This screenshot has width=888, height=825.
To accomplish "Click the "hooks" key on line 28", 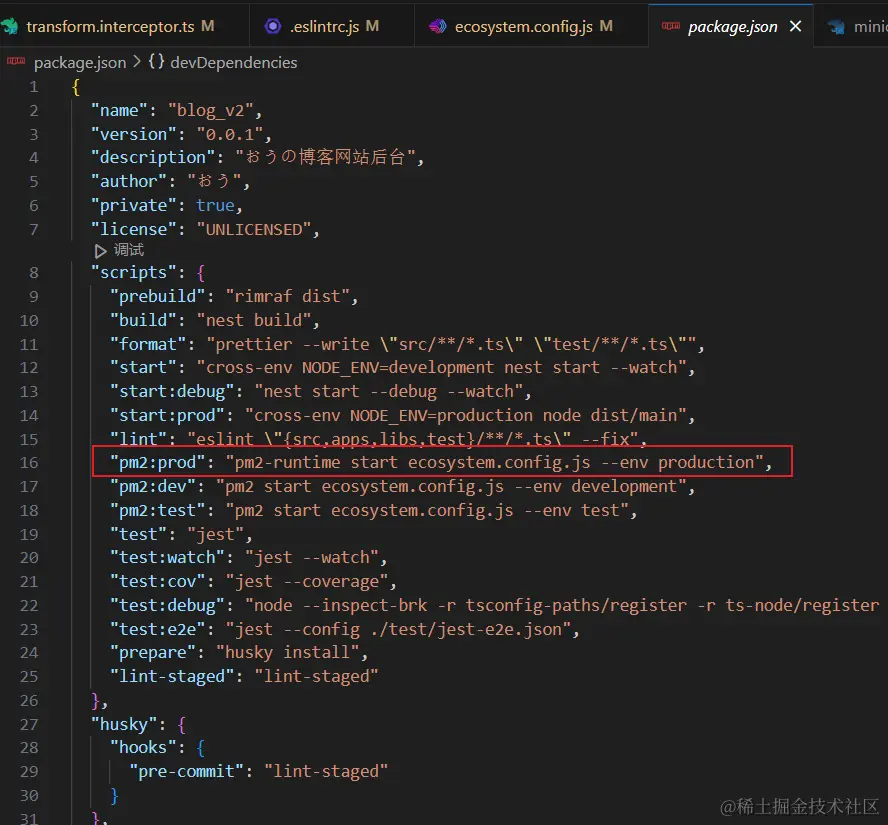I will pos(143,747).
